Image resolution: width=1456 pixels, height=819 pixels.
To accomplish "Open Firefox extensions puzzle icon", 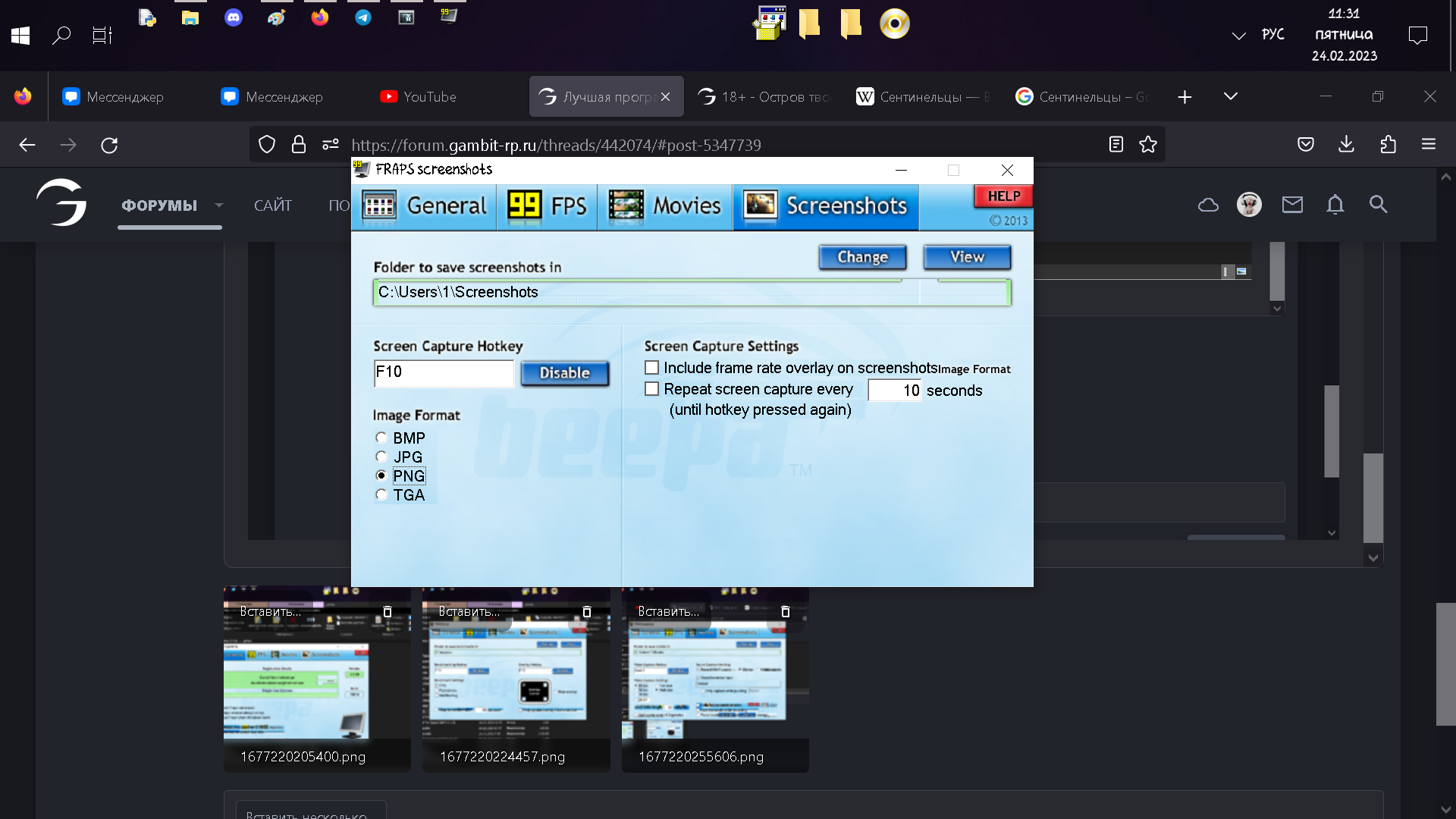I will click(x=1388, y=144).
